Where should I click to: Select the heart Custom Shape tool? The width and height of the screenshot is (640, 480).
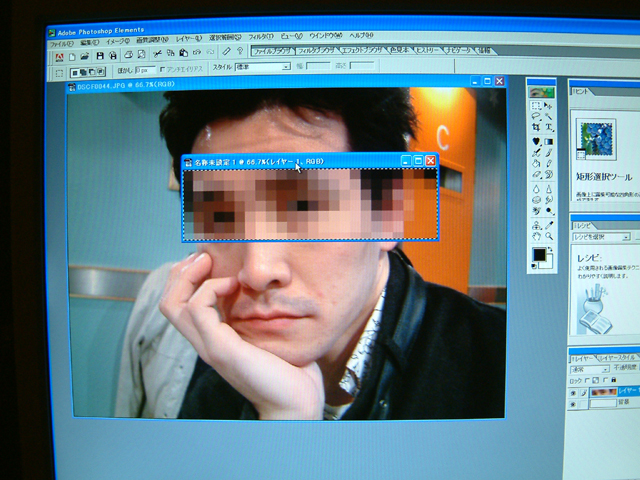(536, 141)
